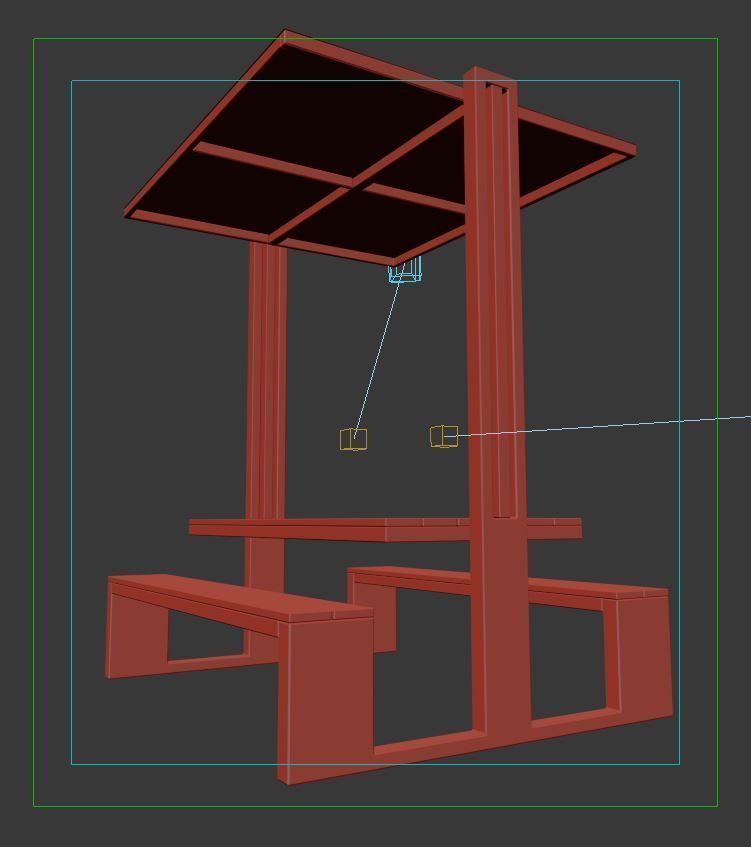This screenshot has width=751, height=847.
Task: Select the left yellow target helper box
Action: point(353,439)
